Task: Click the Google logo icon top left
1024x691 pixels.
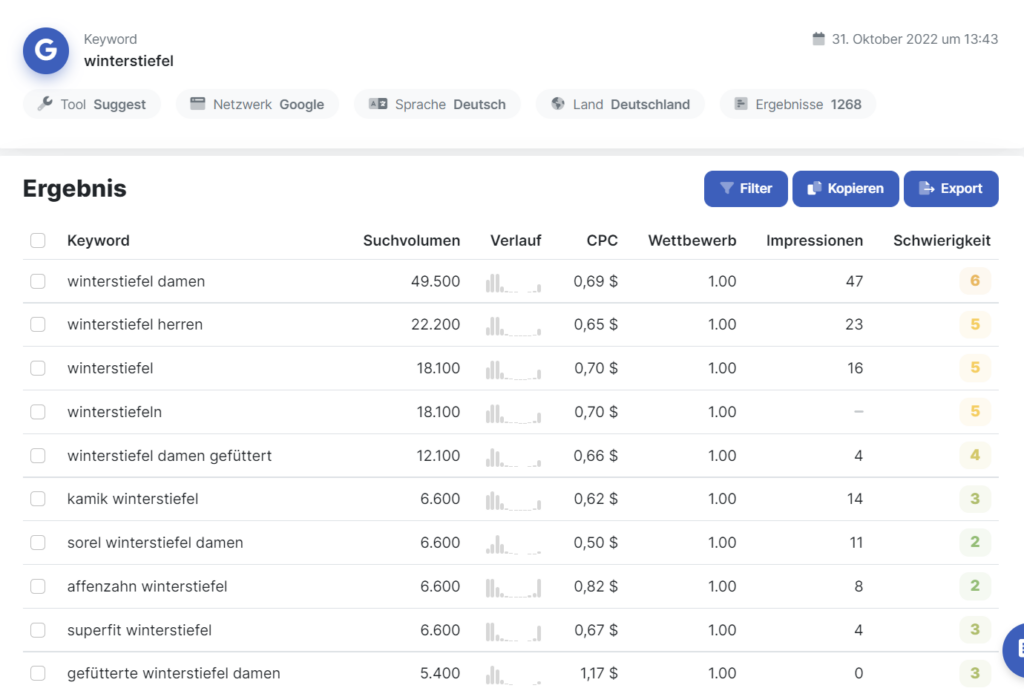Action: point(45,51)
